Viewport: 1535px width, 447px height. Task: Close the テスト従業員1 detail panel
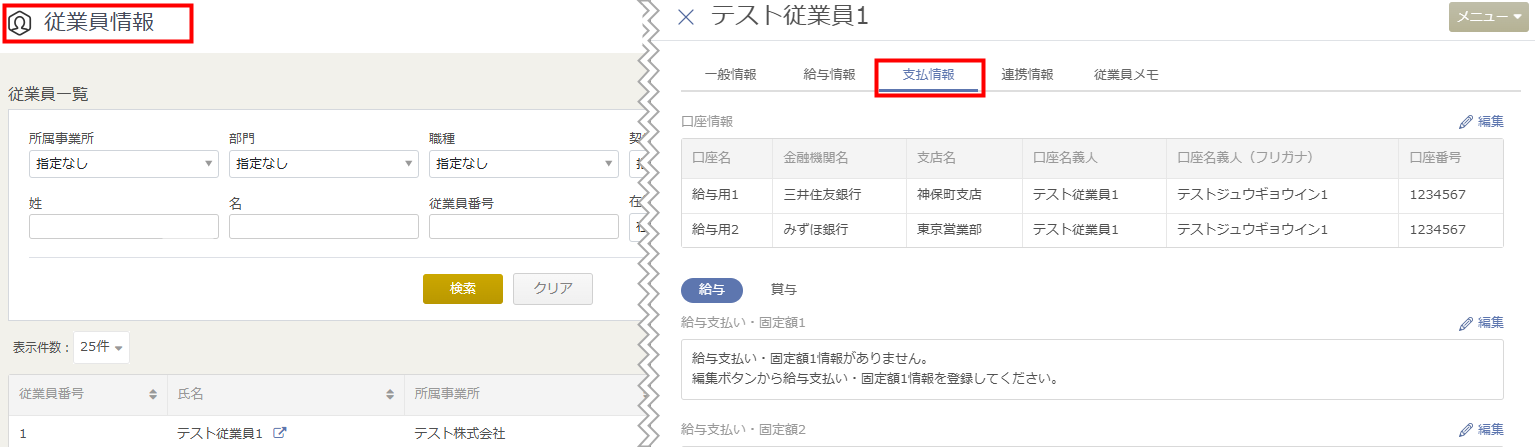coord(685,17)
